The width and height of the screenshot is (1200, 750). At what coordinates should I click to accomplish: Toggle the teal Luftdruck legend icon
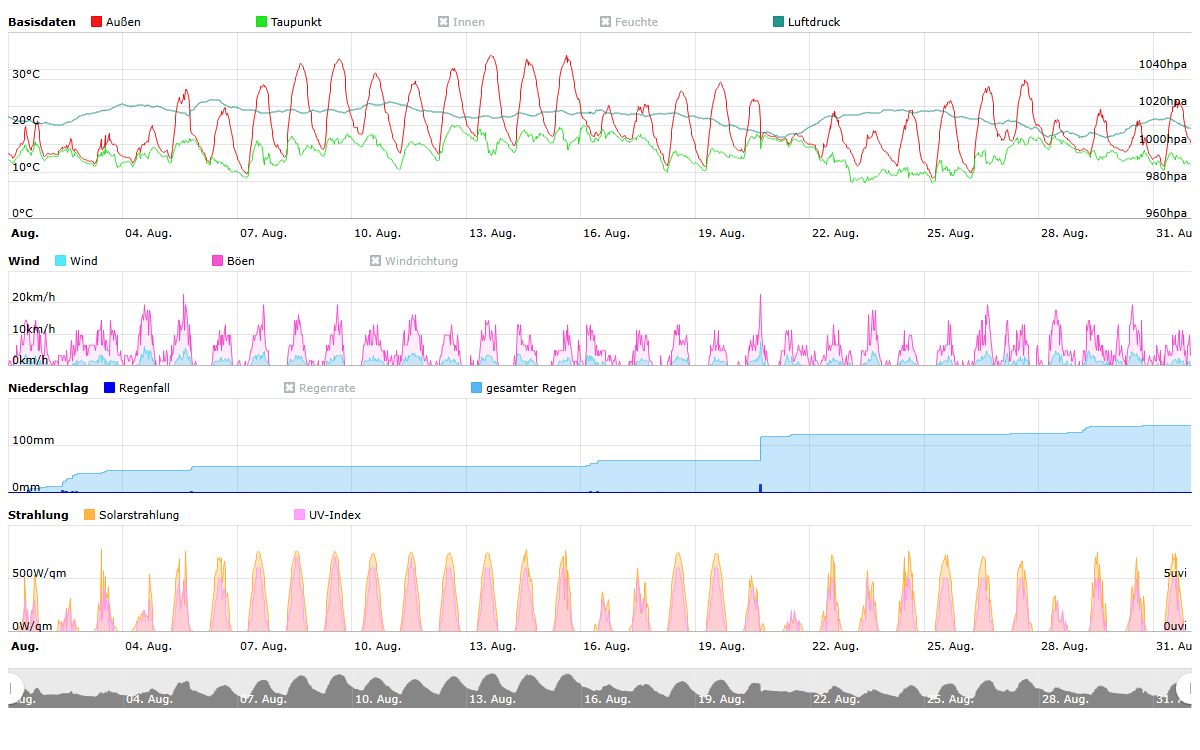[x=779, y=22]
